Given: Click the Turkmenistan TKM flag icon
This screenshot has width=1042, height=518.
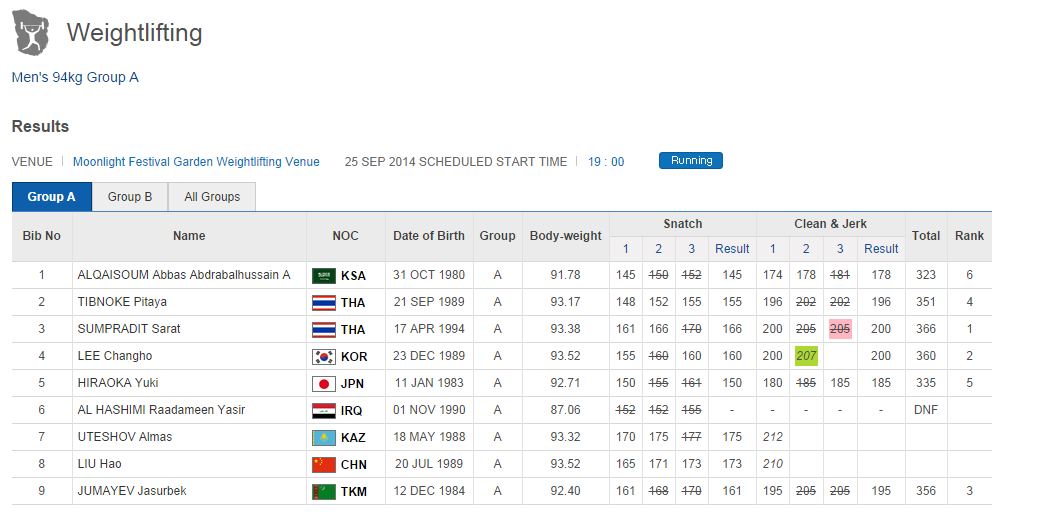Looking at the screenshot, I should [x=323, y=492].
